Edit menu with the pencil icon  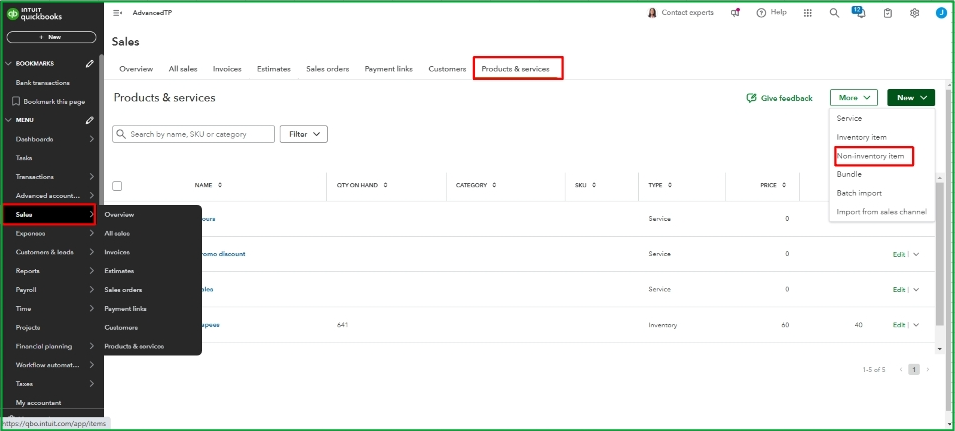click(x=90, y=120)
